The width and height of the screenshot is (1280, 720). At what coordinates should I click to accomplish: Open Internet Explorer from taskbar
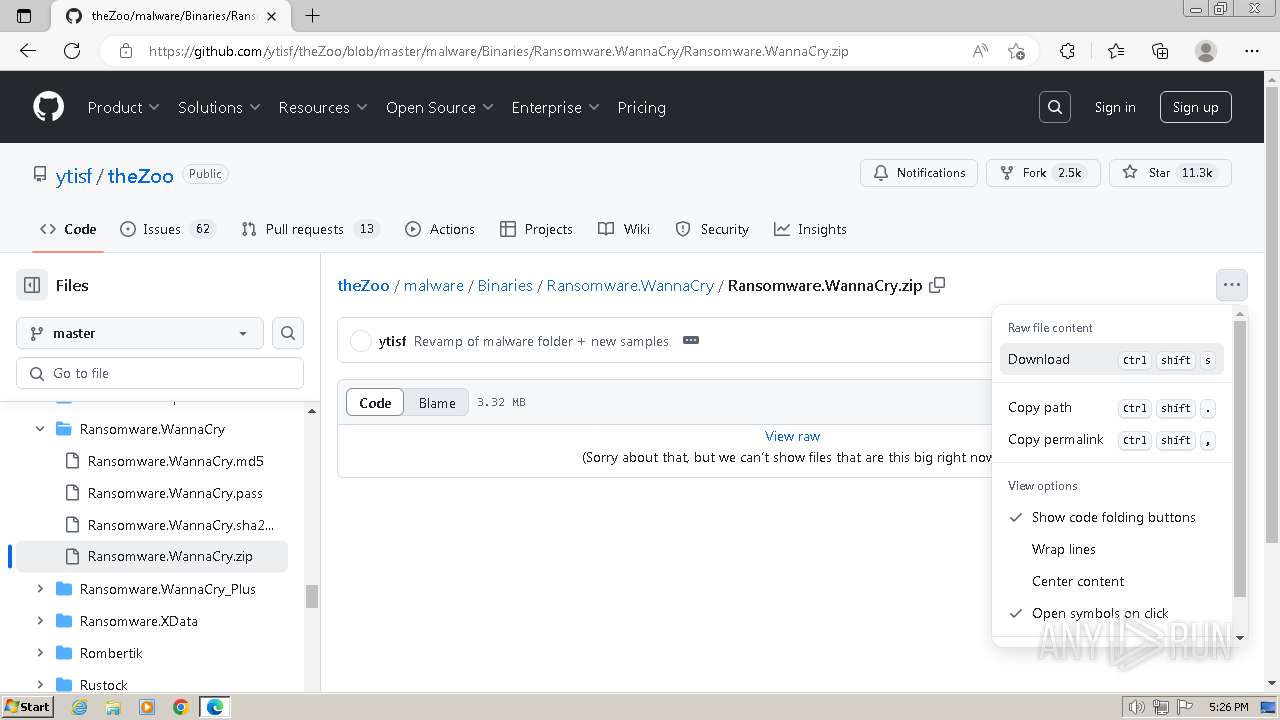[79, 707]
